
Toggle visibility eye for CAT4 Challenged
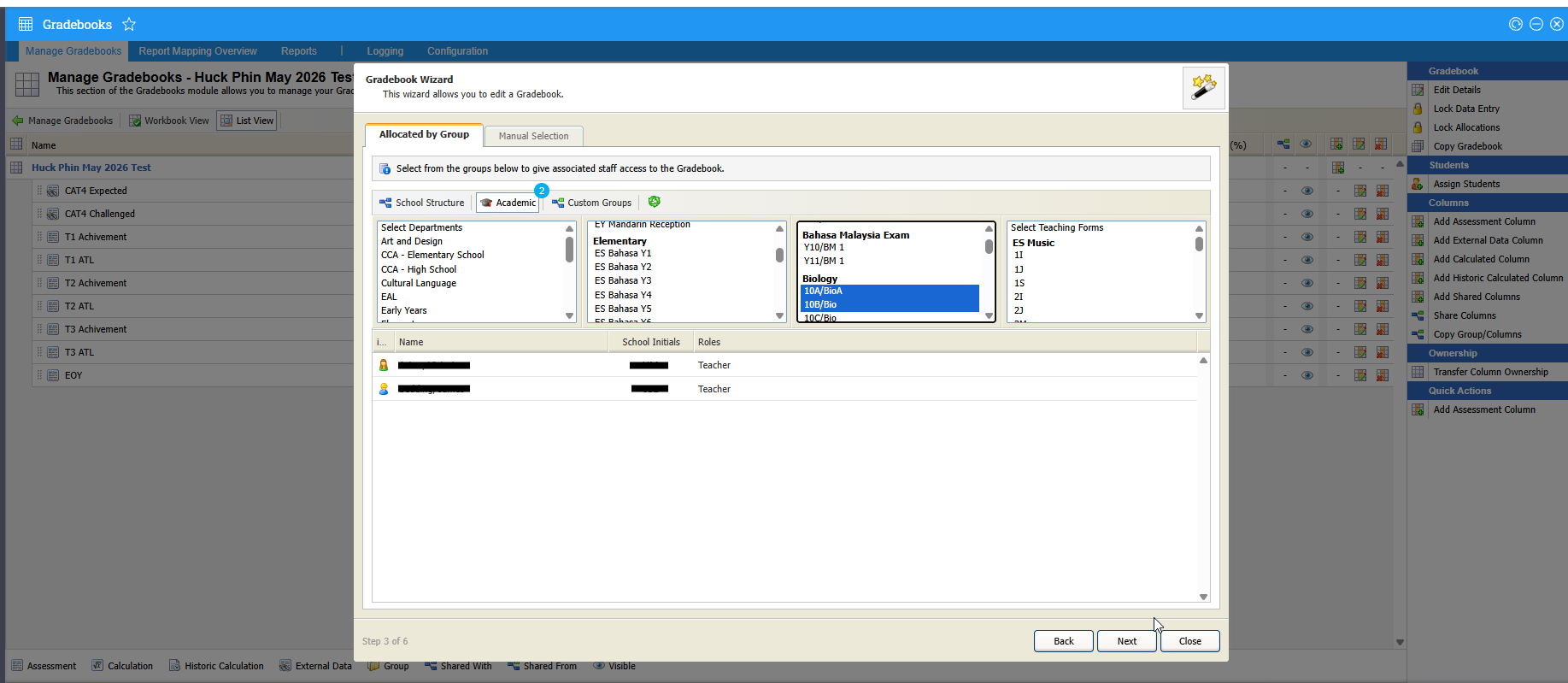click(x=1307, y=214)
